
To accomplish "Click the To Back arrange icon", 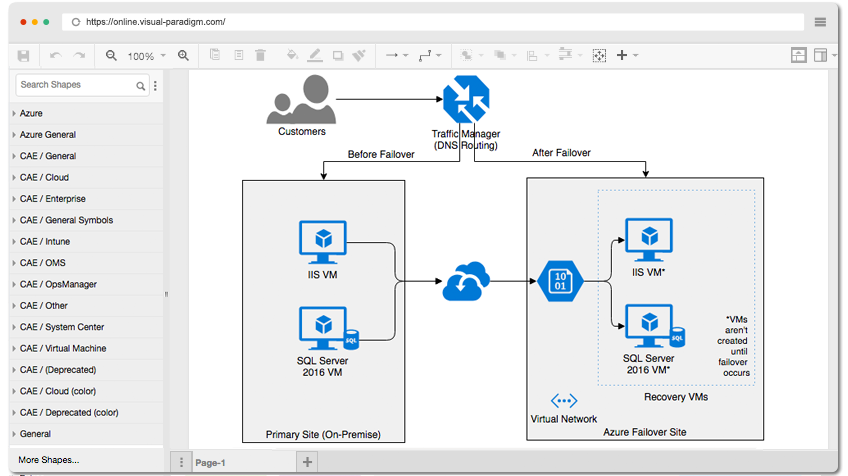I will (500, 55).
